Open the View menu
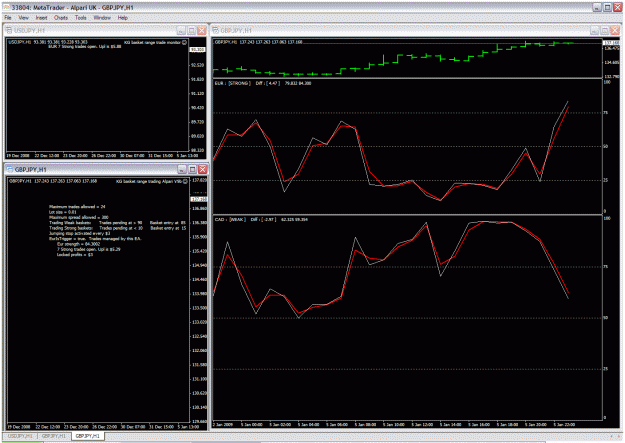This screenshot has height=443, width=625. click(24, 18)
